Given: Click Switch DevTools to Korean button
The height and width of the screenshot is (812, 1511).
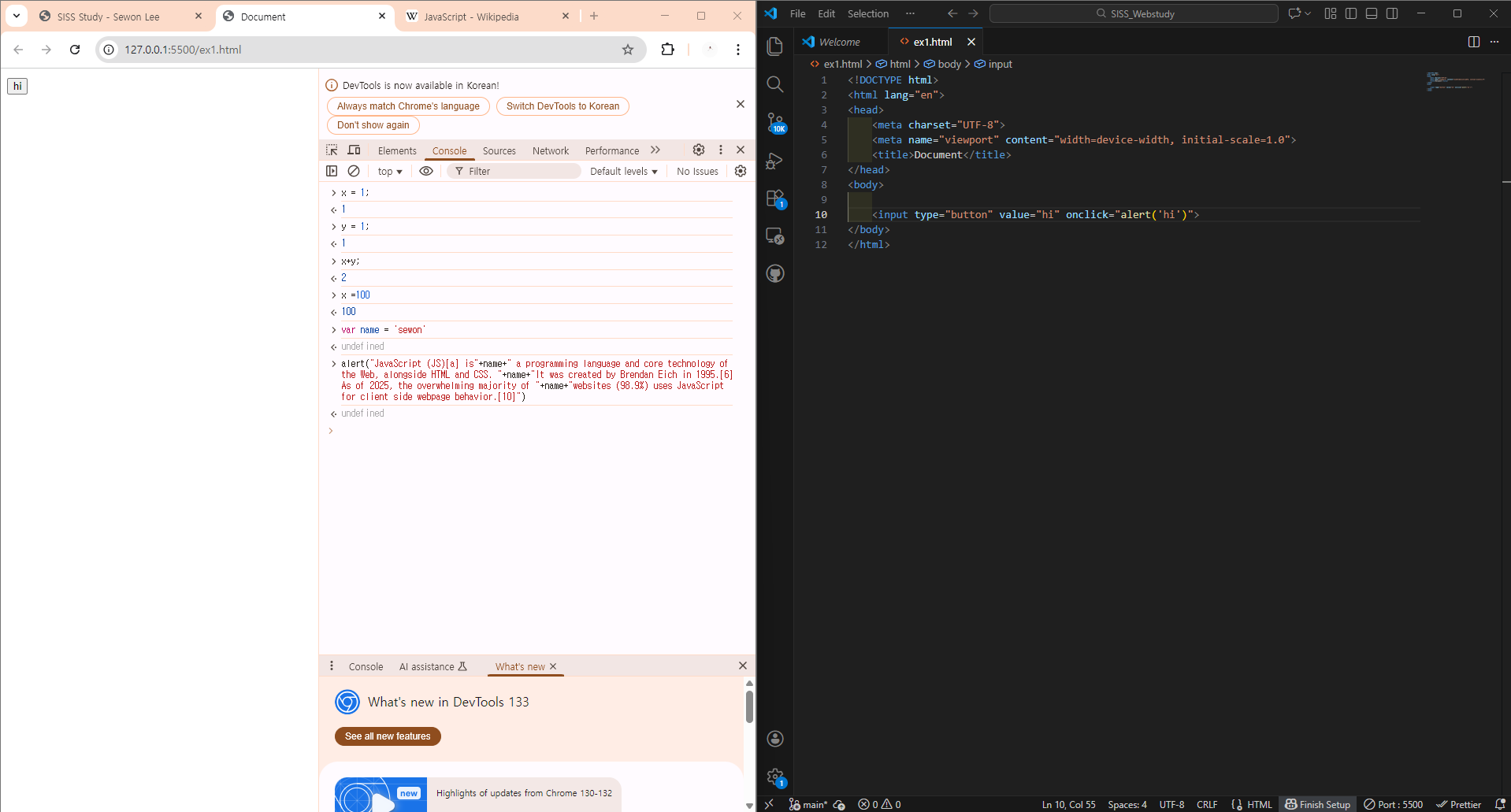Looking at the screenshot, I should [x=562, y=106].
